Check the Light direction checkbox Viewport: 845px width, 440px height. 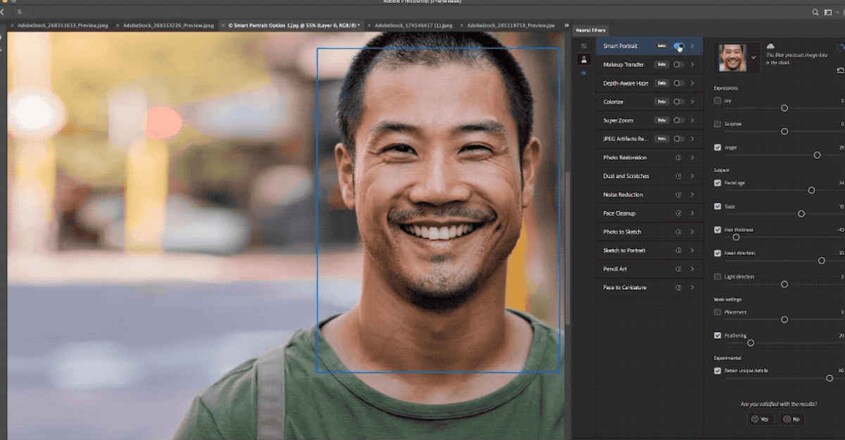click(717, 277)
